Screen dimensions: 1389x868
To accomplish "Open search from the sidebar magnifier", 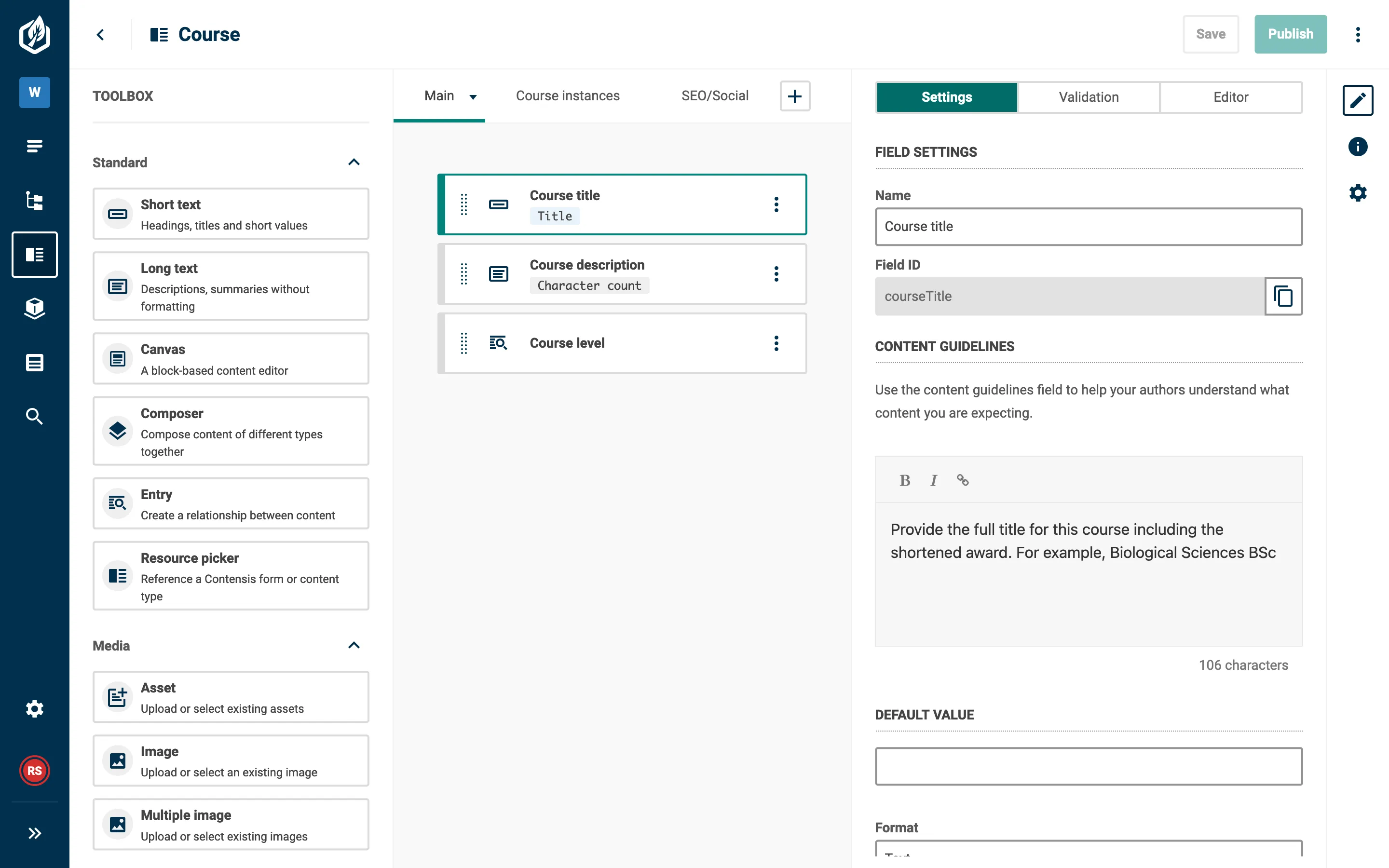I will pos(34,416).
